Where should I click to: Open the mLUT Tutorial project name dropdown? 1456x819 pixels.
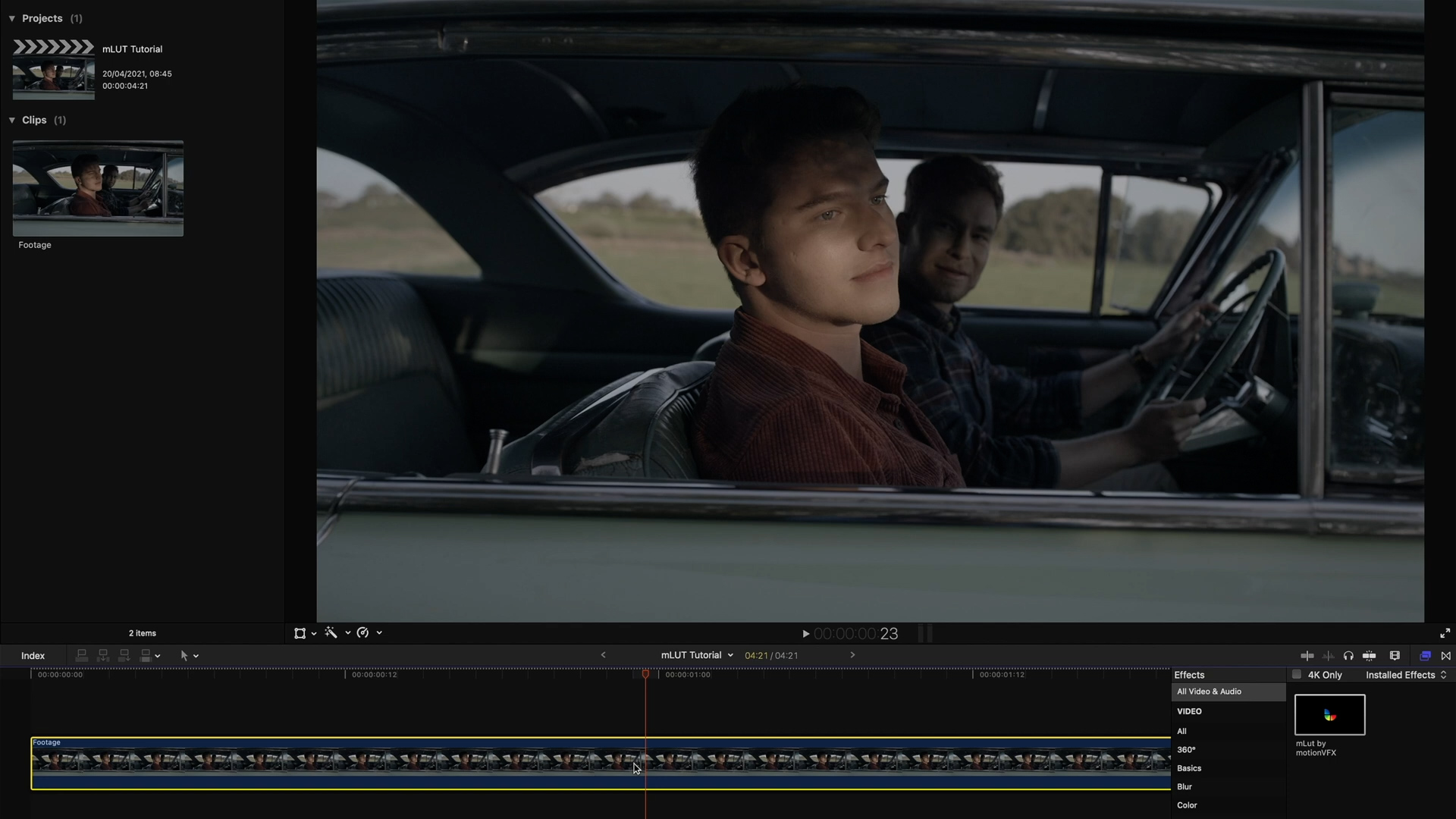pos(697,655)
